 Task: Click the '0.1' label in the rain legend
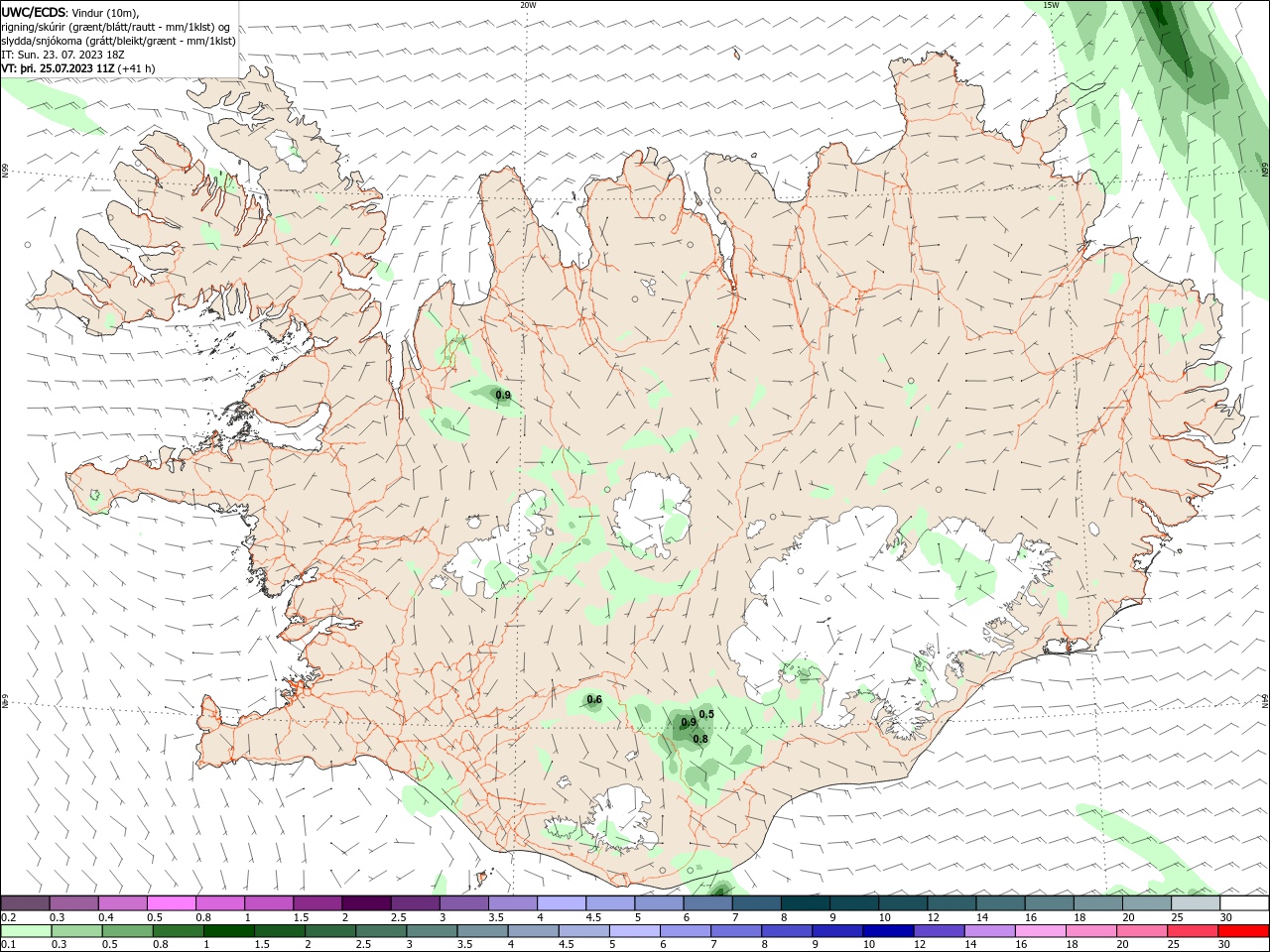pyautogui.click(x=9, y=945)
